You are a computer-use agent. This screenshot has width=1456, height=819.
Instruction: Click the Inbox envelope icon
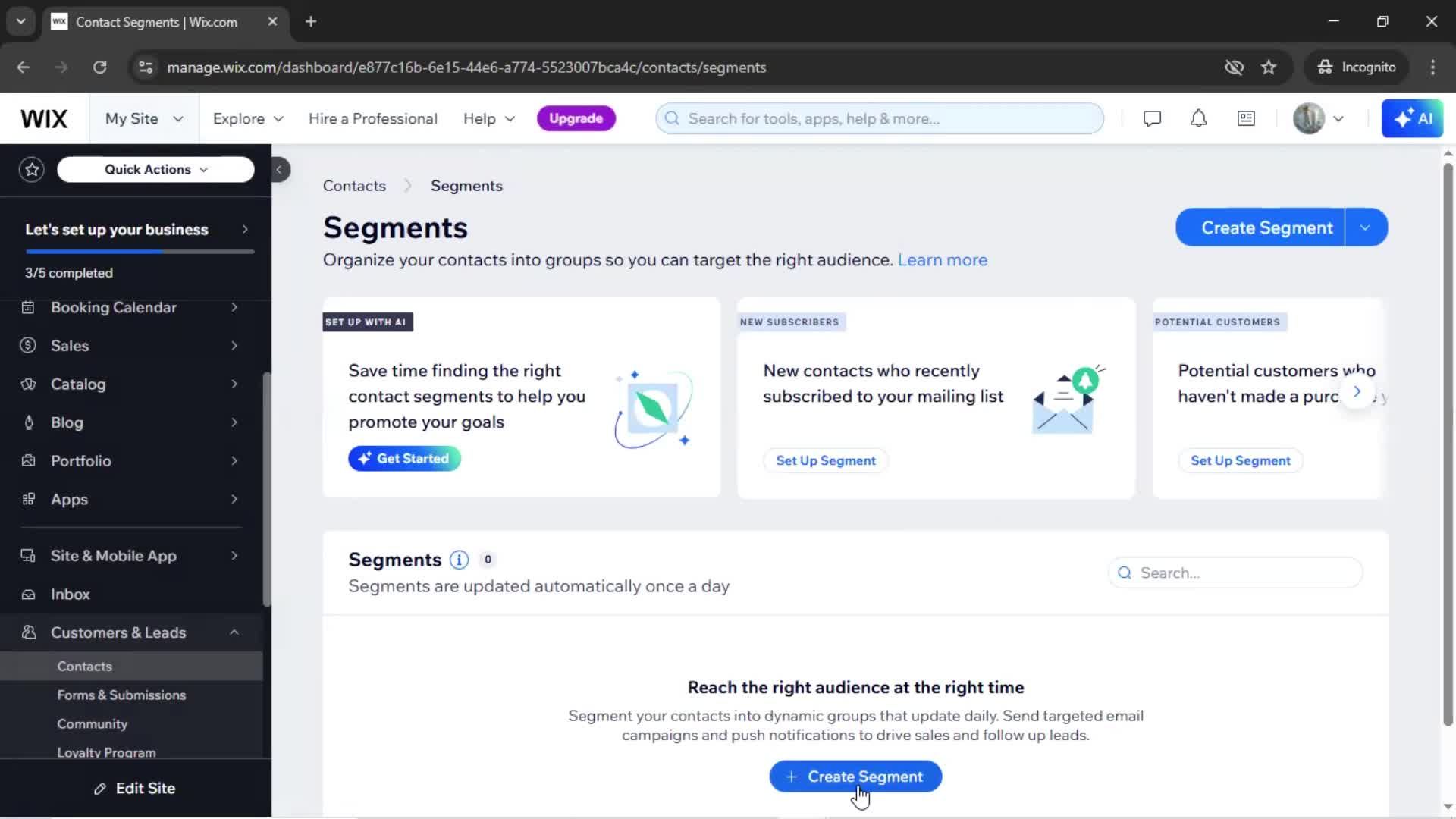pyautogui.click(x=28, y=595)
